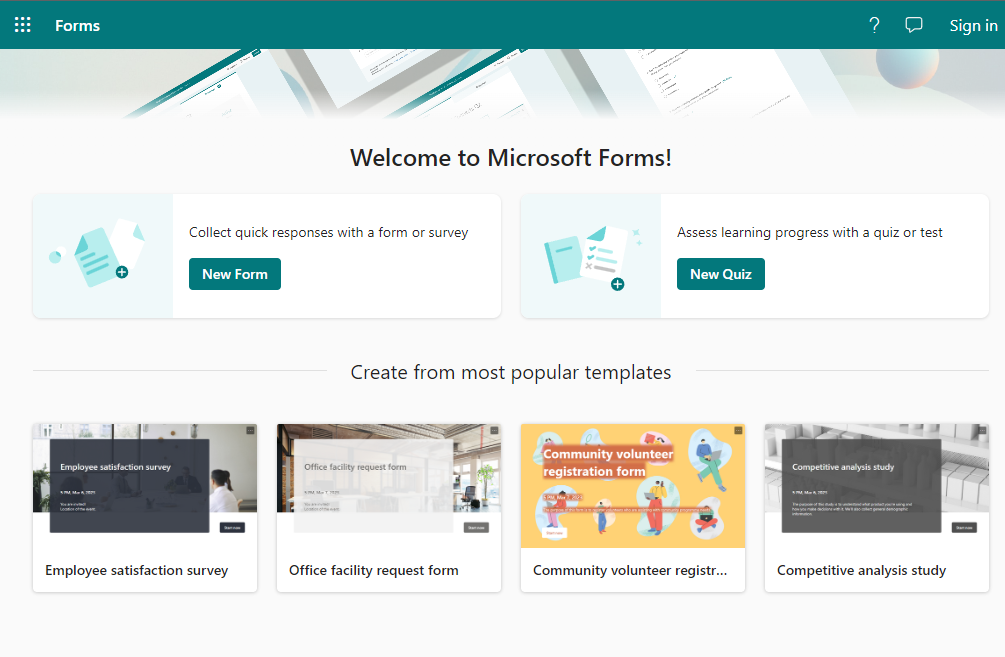Click the Competitive analysis study title text
This screenshot has height=657, width=1005.
pos(862,570)
